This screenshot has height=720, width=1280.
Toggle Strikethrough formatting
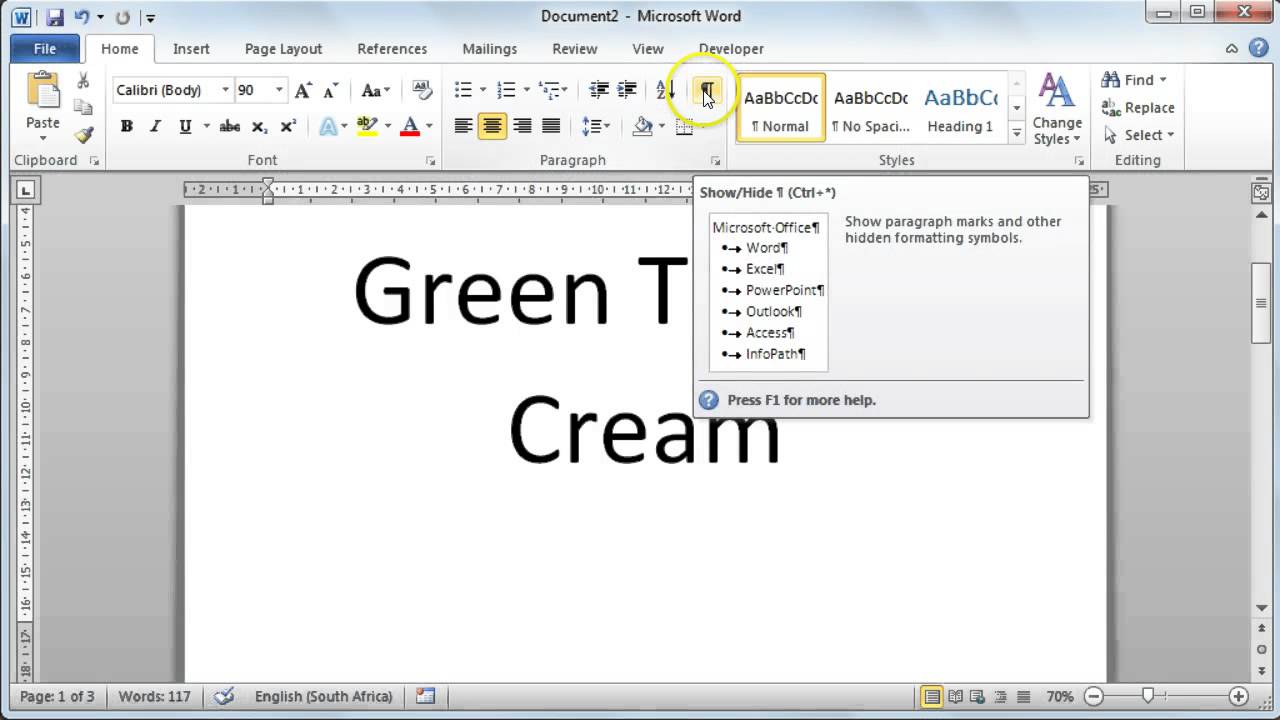229,126
